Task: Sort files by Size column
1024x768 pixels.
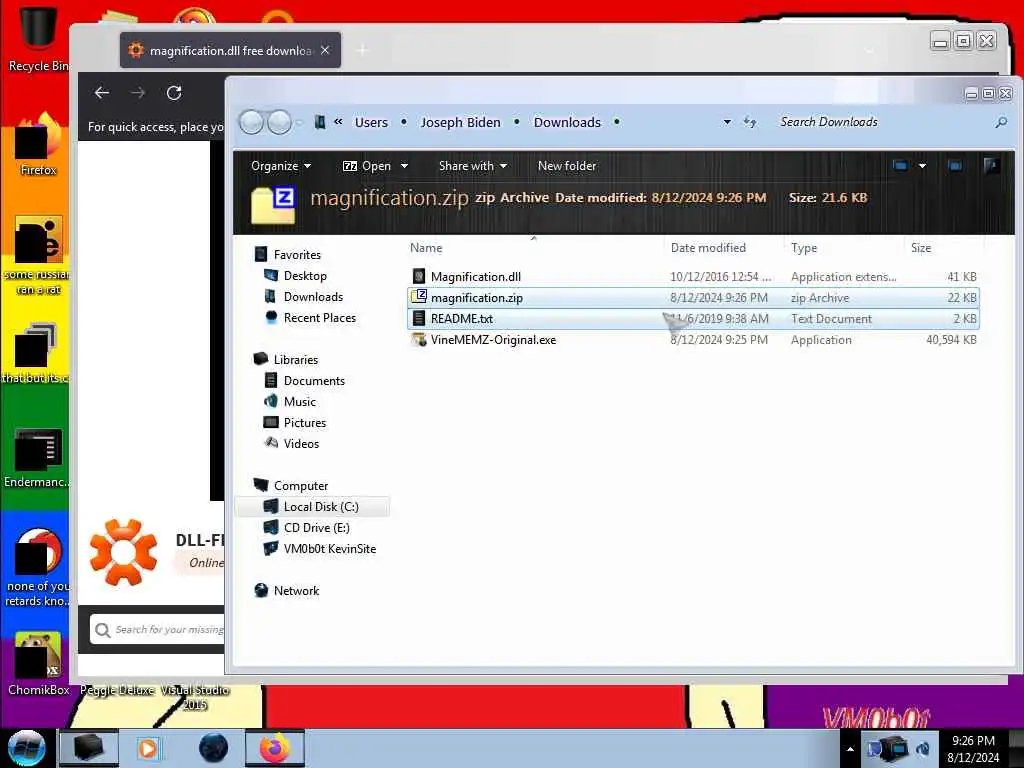Action: [944, 248]
